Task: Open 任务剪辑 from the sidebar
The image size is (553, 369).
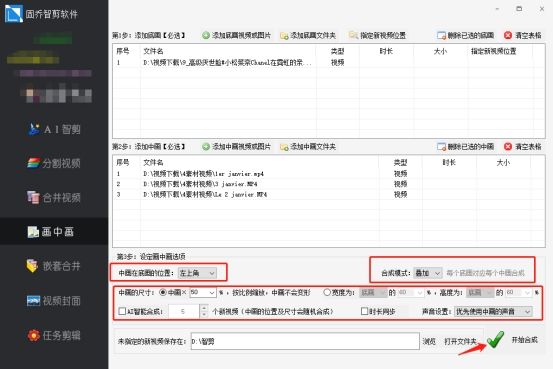Action: click(x=54, y=335)
